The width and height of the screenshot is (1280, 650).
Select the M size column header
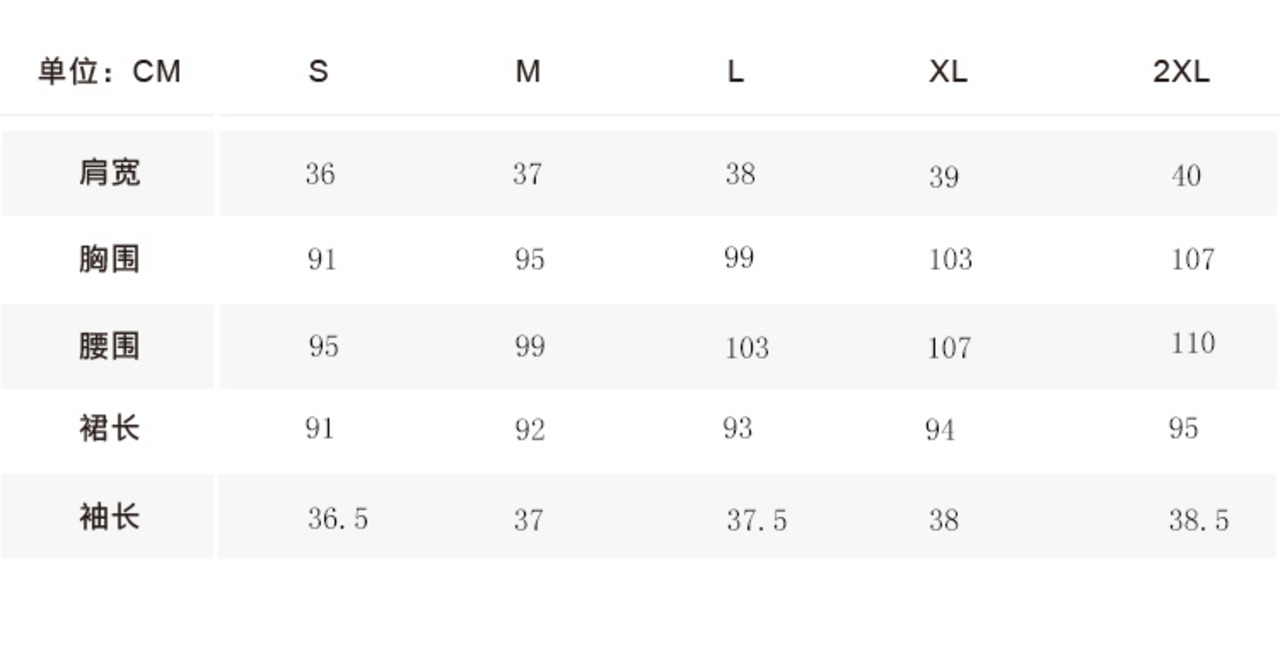tap(528, 71)
